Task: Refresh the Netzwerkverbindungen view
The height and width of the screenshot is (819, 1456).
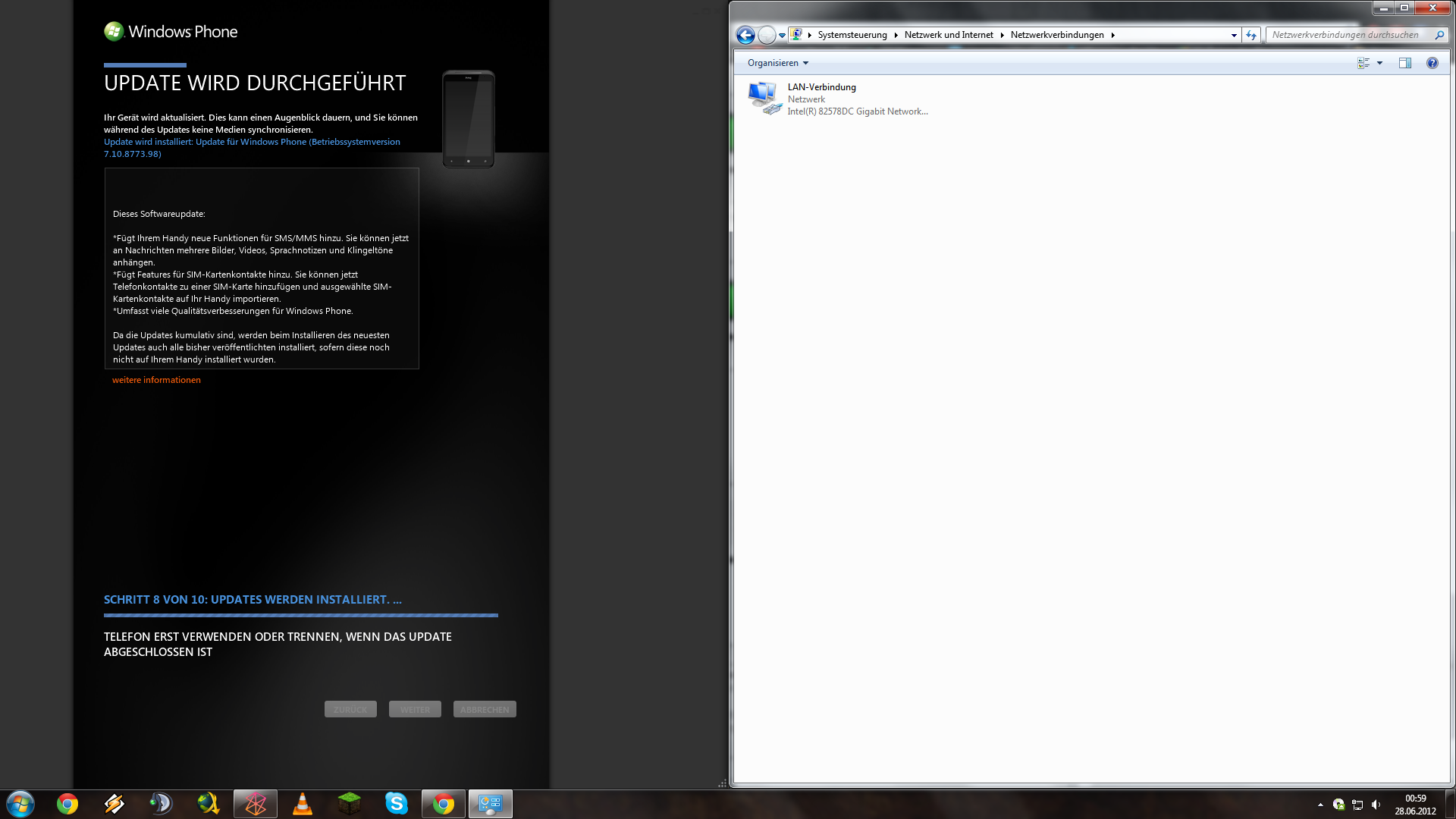Action: [1251, 35]
